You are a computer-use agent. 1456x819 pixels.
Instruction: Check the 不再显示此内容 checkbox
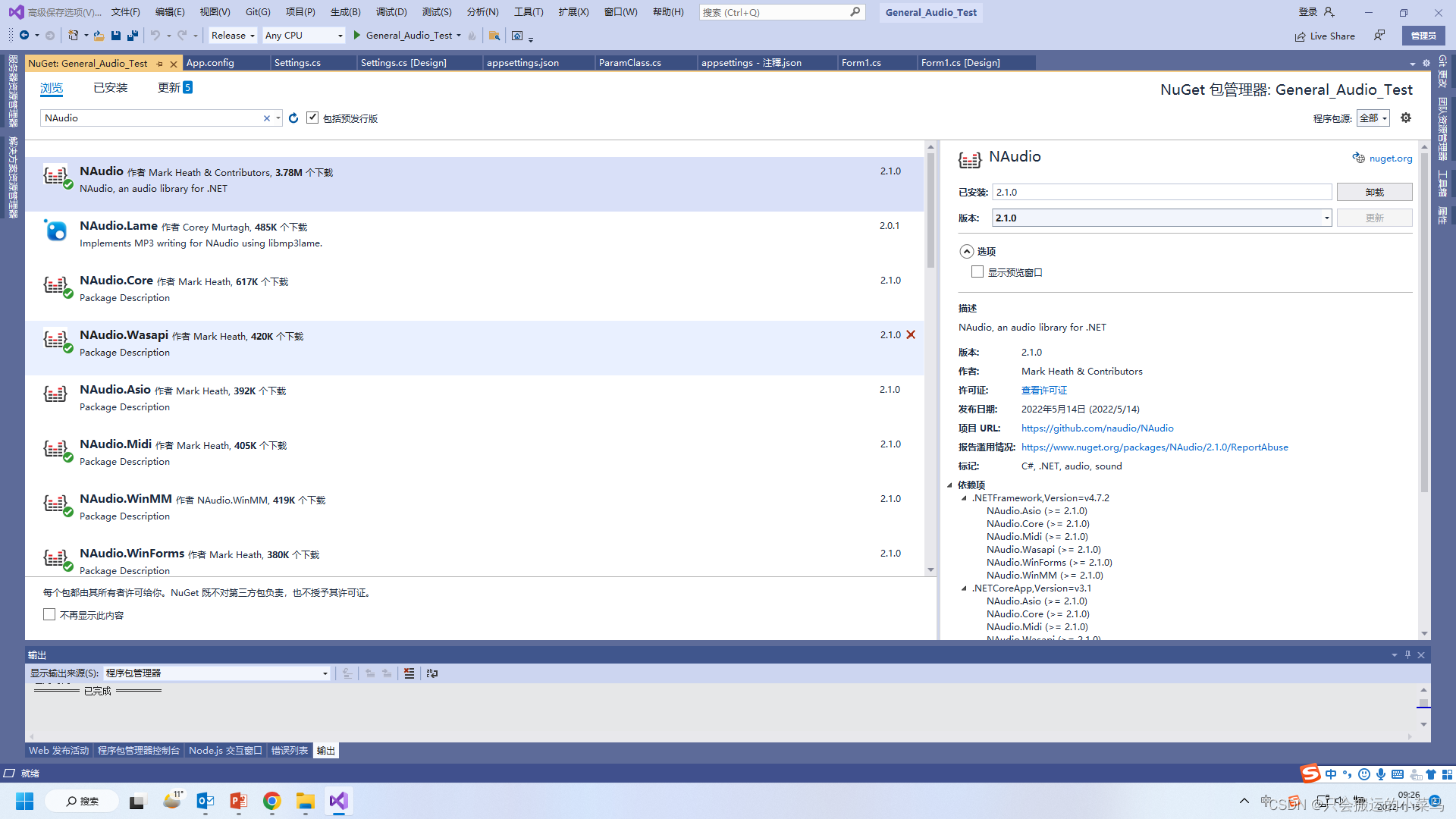pyautogui.click(x=49, y=614)
